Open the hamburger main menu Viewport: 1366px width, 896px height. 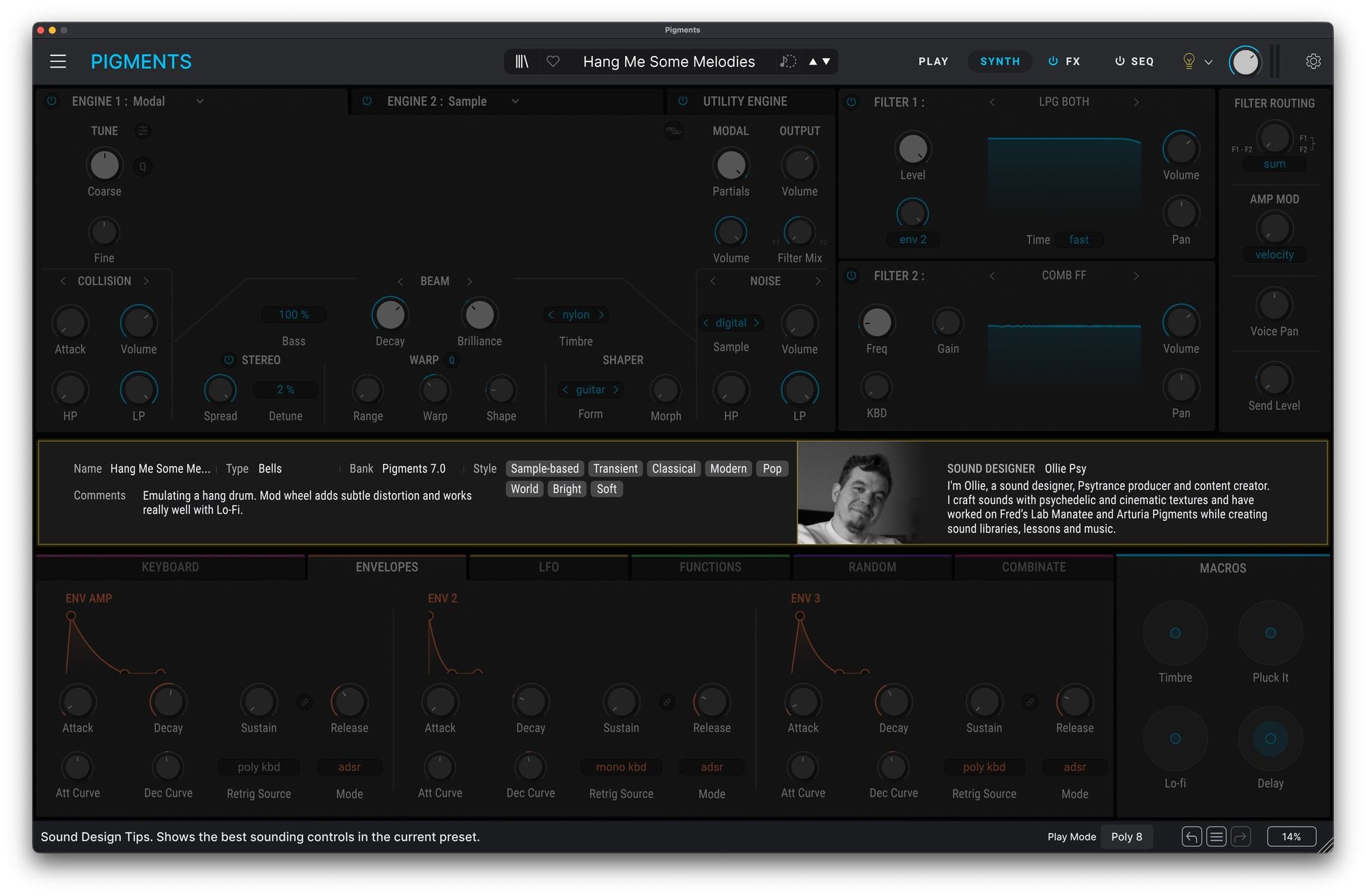(x=58, y=61)
